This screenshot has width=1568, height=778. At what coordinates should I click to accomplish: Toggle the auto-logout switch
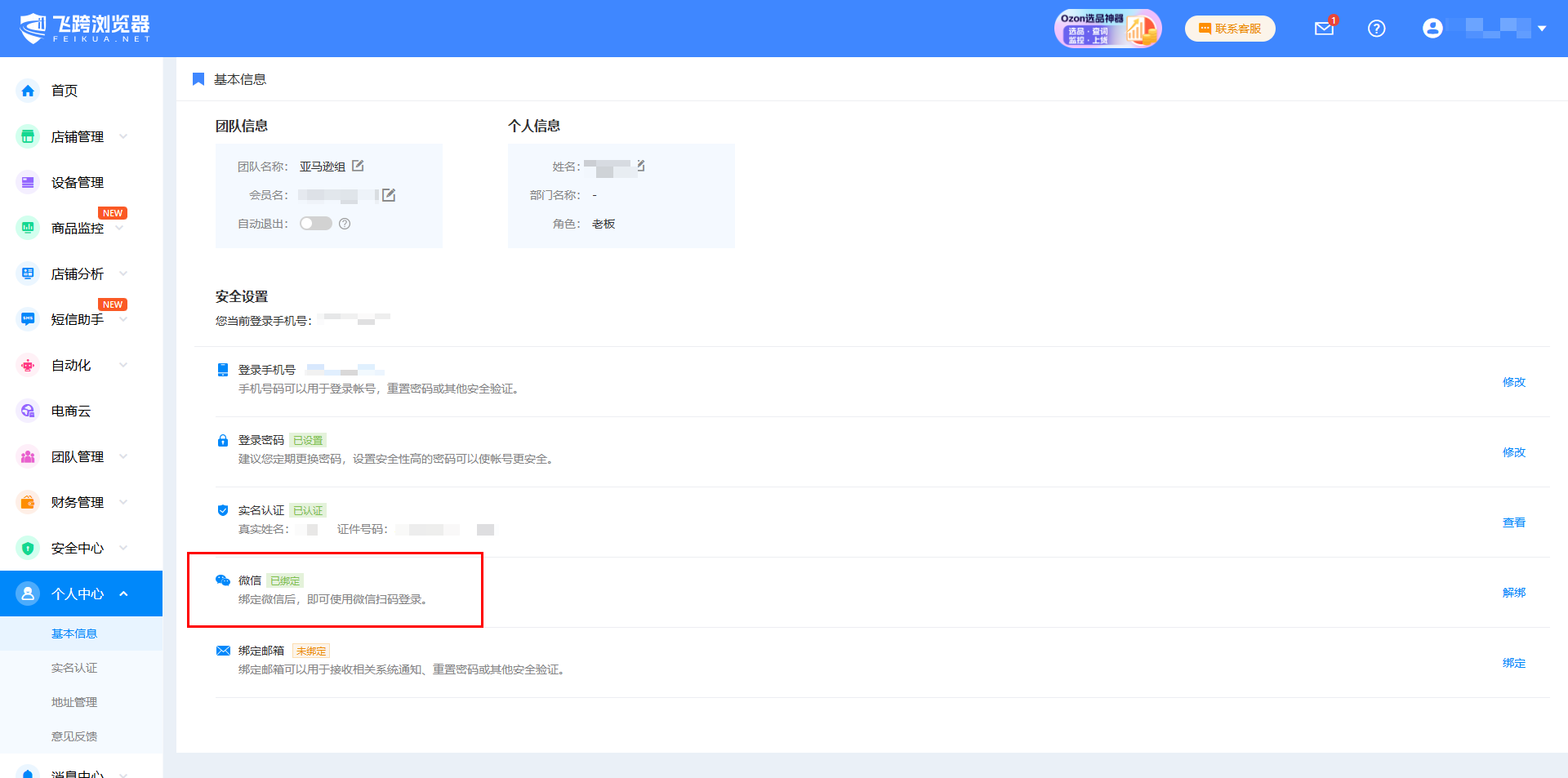click(315, 224)
